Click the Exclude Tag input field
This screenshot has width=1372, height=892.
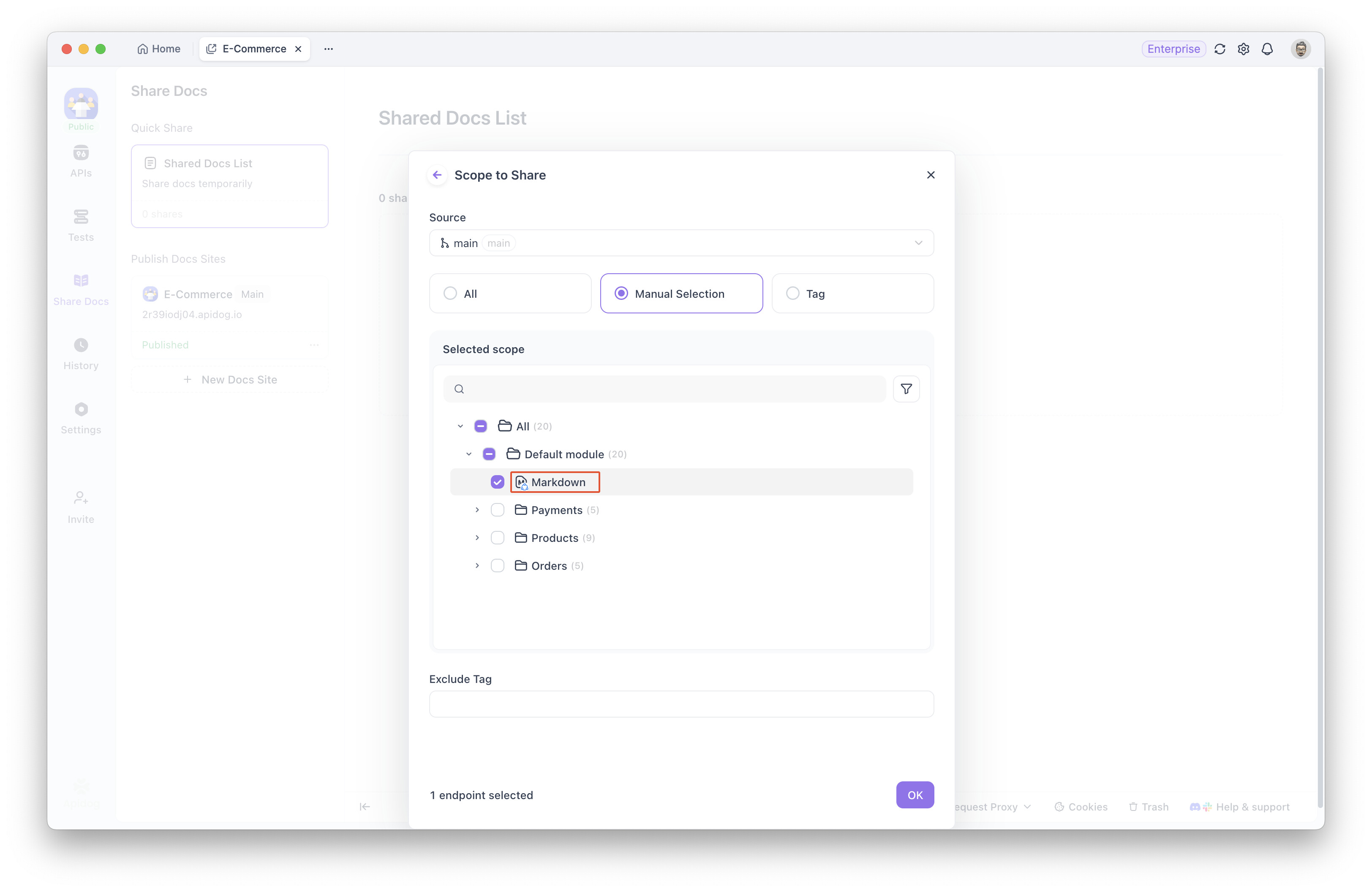click(x=681, y=704)
